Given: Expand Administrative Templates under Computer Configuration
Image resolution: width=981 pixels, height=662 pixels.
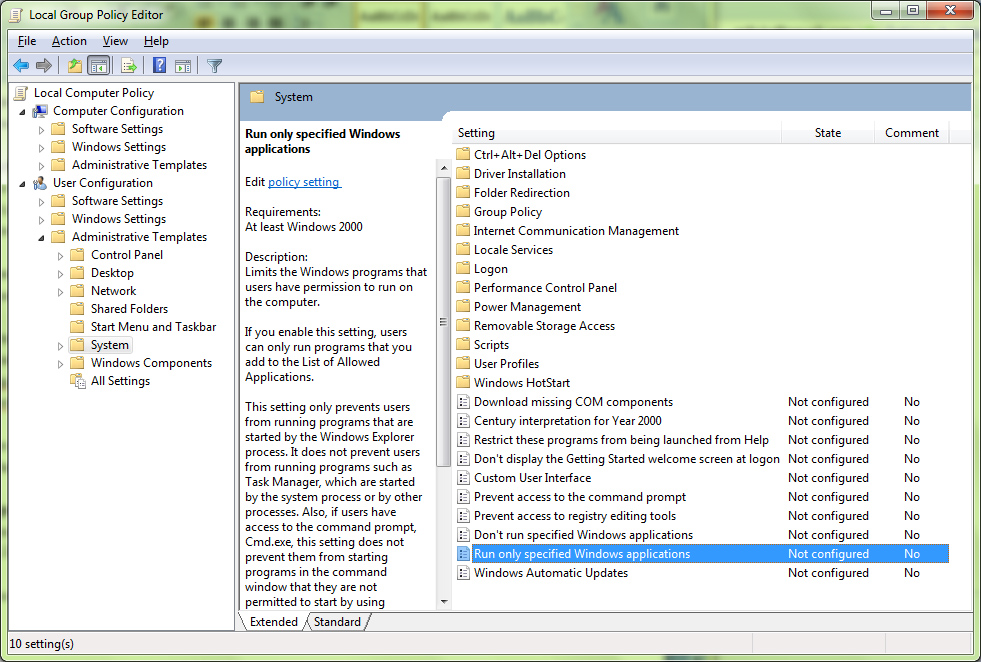Looking at the screenshot, I should tap(42, 166).
